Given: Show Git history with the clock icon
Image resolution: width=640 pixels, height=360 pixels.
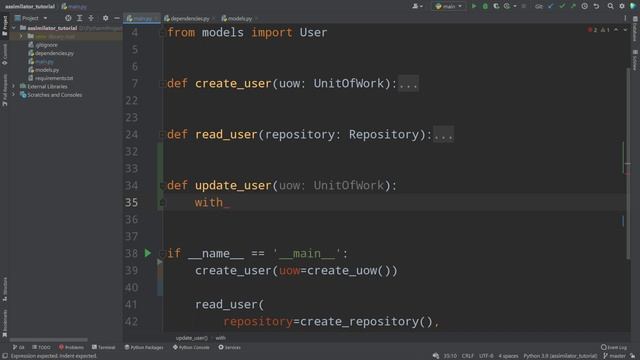Looking at the screenshot, I should click(x=584, y=6).
